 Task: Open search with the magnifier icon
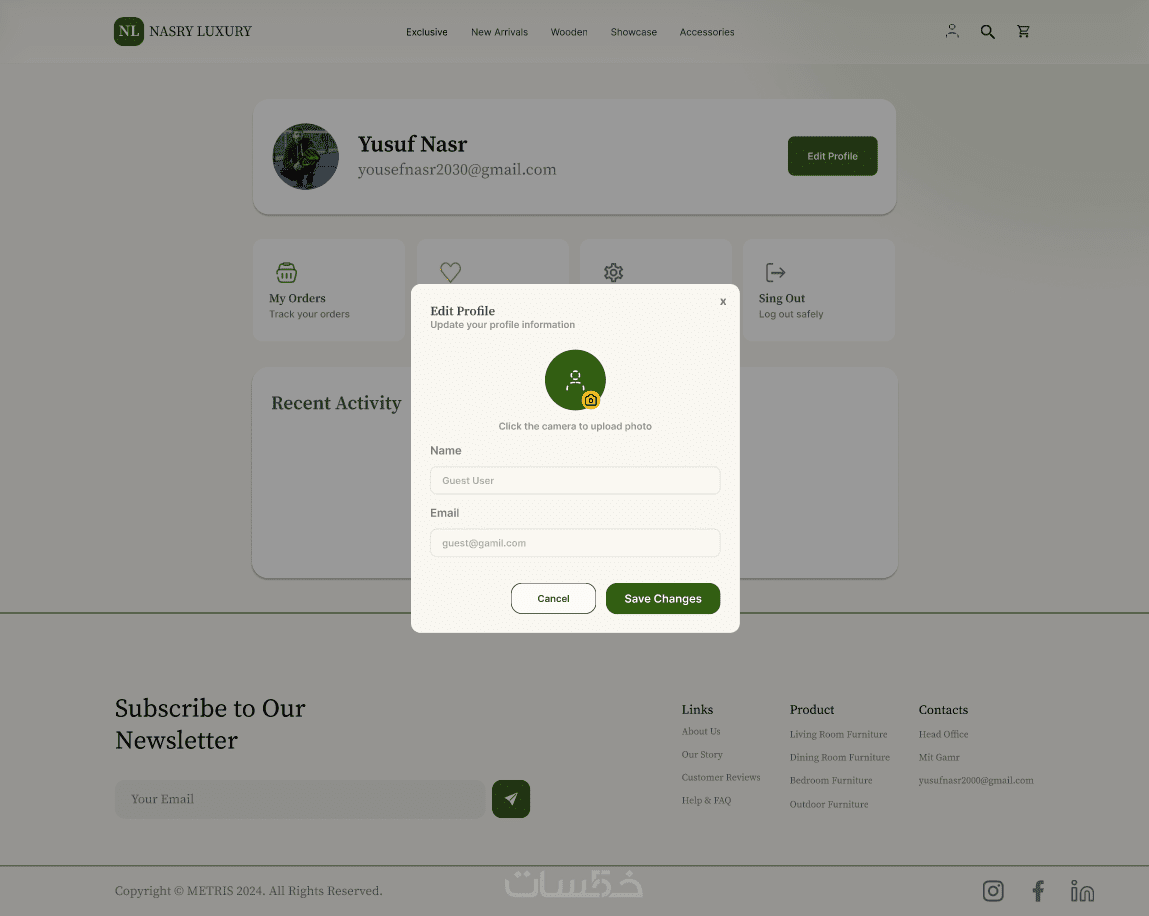click(x=988, y=32)
